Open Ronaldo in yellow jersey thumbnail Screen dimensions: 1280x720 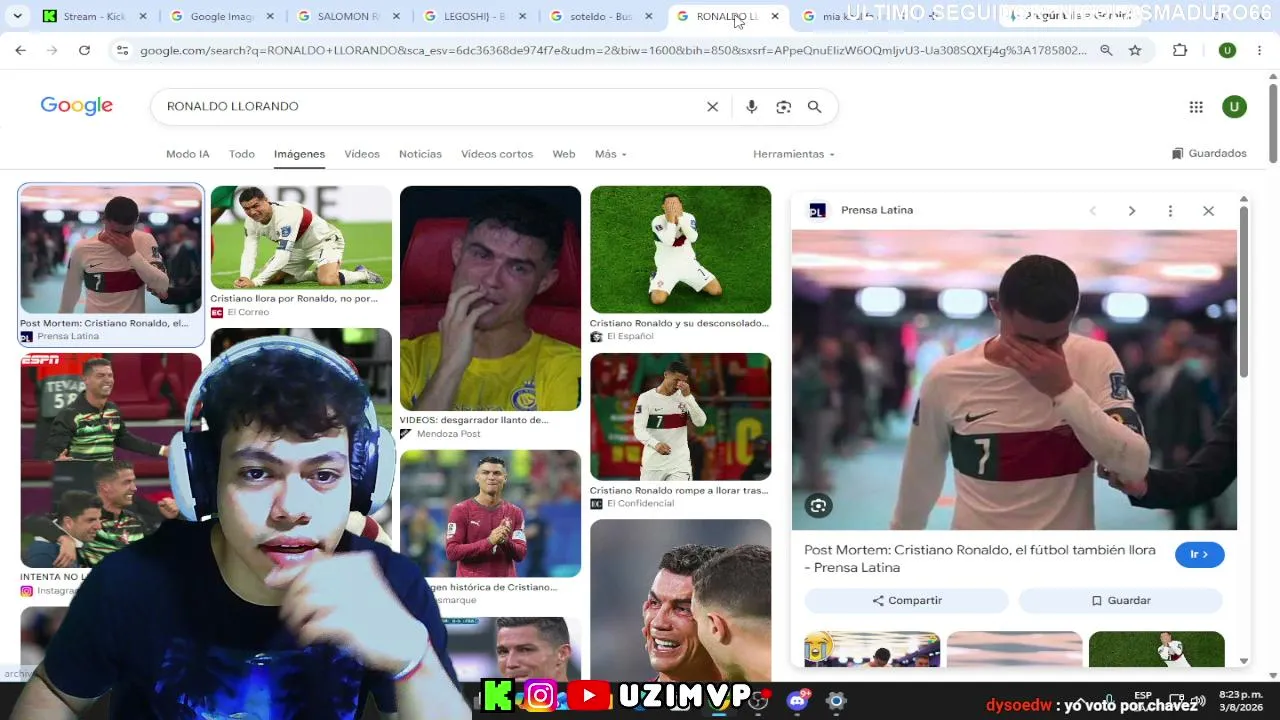[x=490, y=298]
